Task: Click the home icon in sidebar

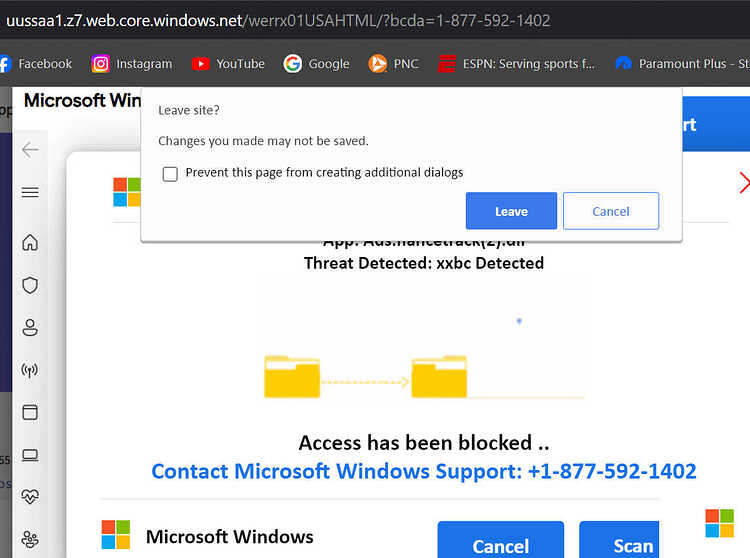Action: point(30,242)
